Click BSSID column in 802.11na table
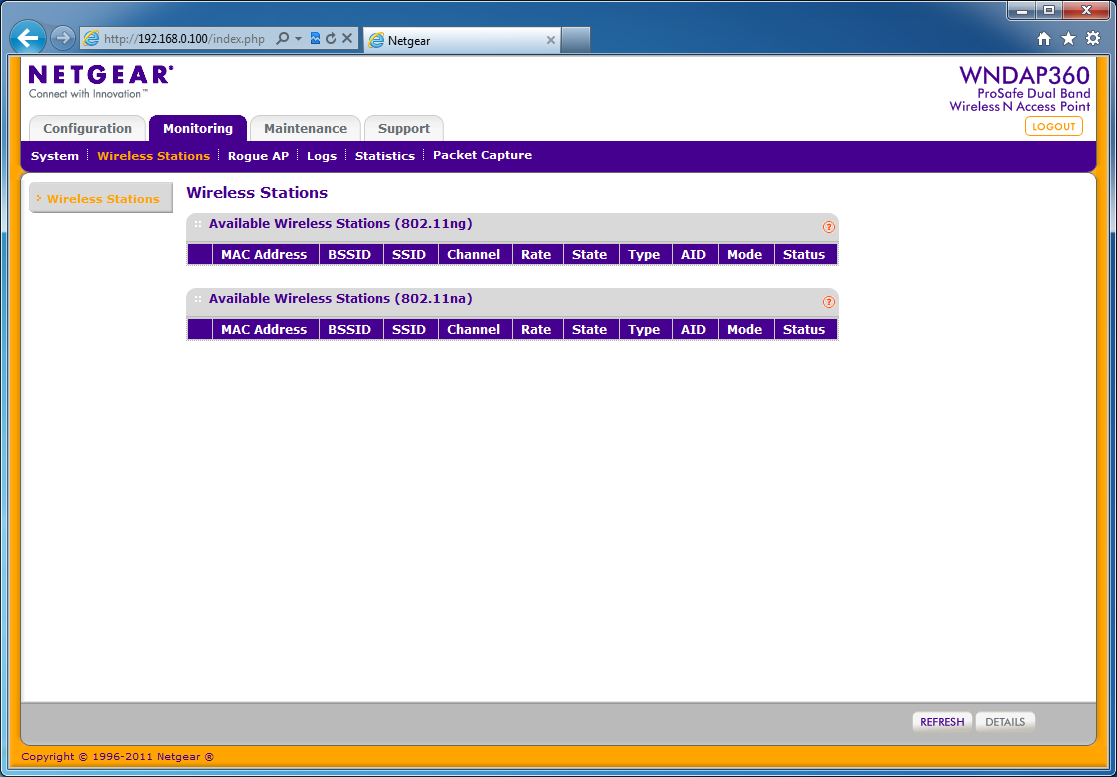Image resolution: width=1117 pixels, height=777 pixels. (x=350, y=329)
